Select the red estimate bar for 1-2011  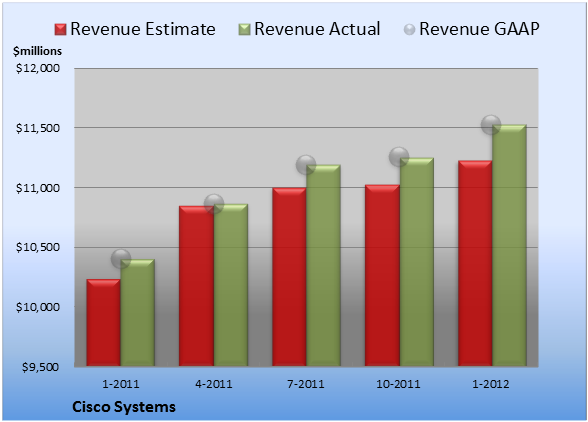(104, 323)
